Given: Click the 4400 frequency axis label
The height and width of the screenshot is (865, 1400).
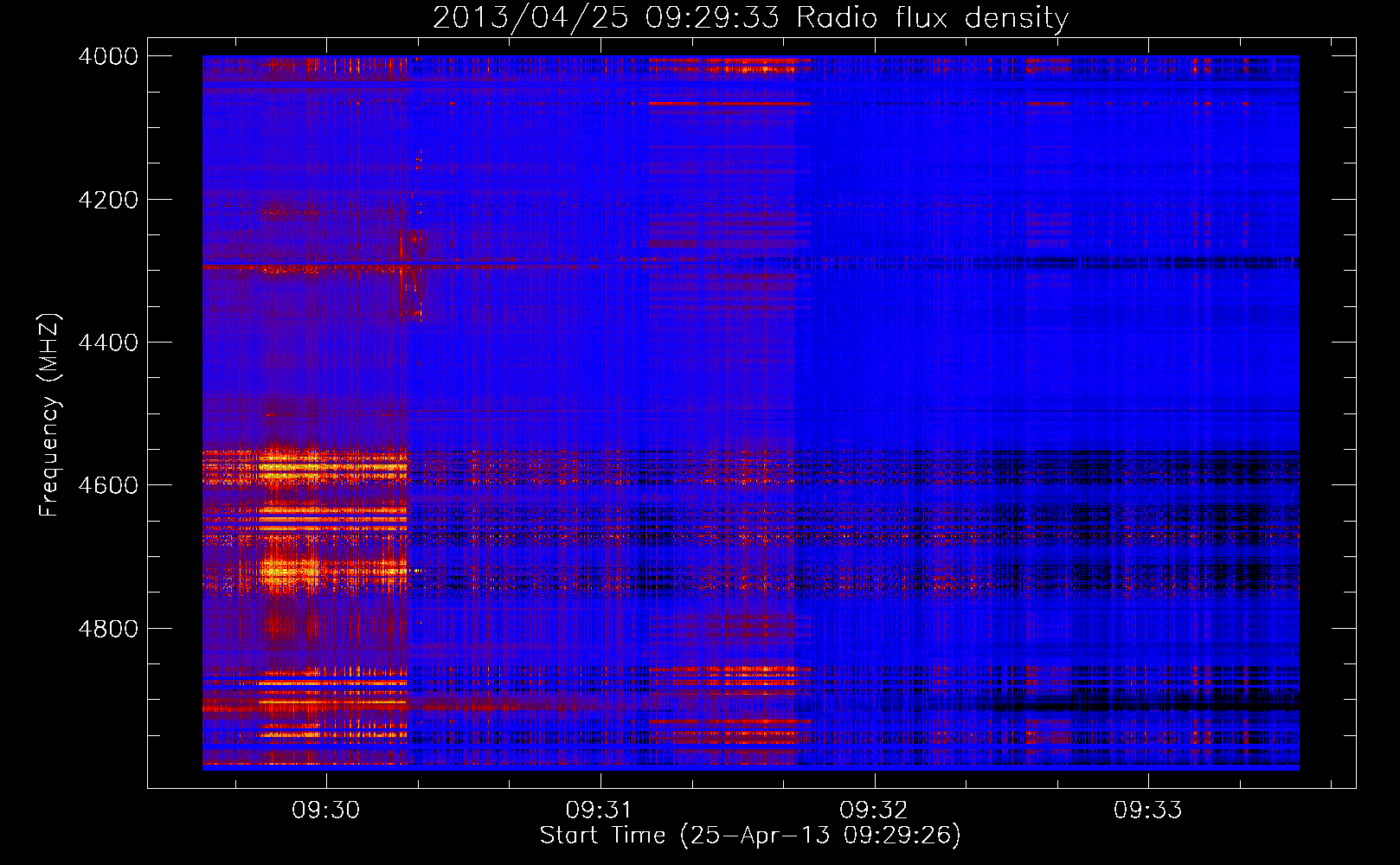Looking at the screenshot, I should pyautogui.click(x=108, y=343).
